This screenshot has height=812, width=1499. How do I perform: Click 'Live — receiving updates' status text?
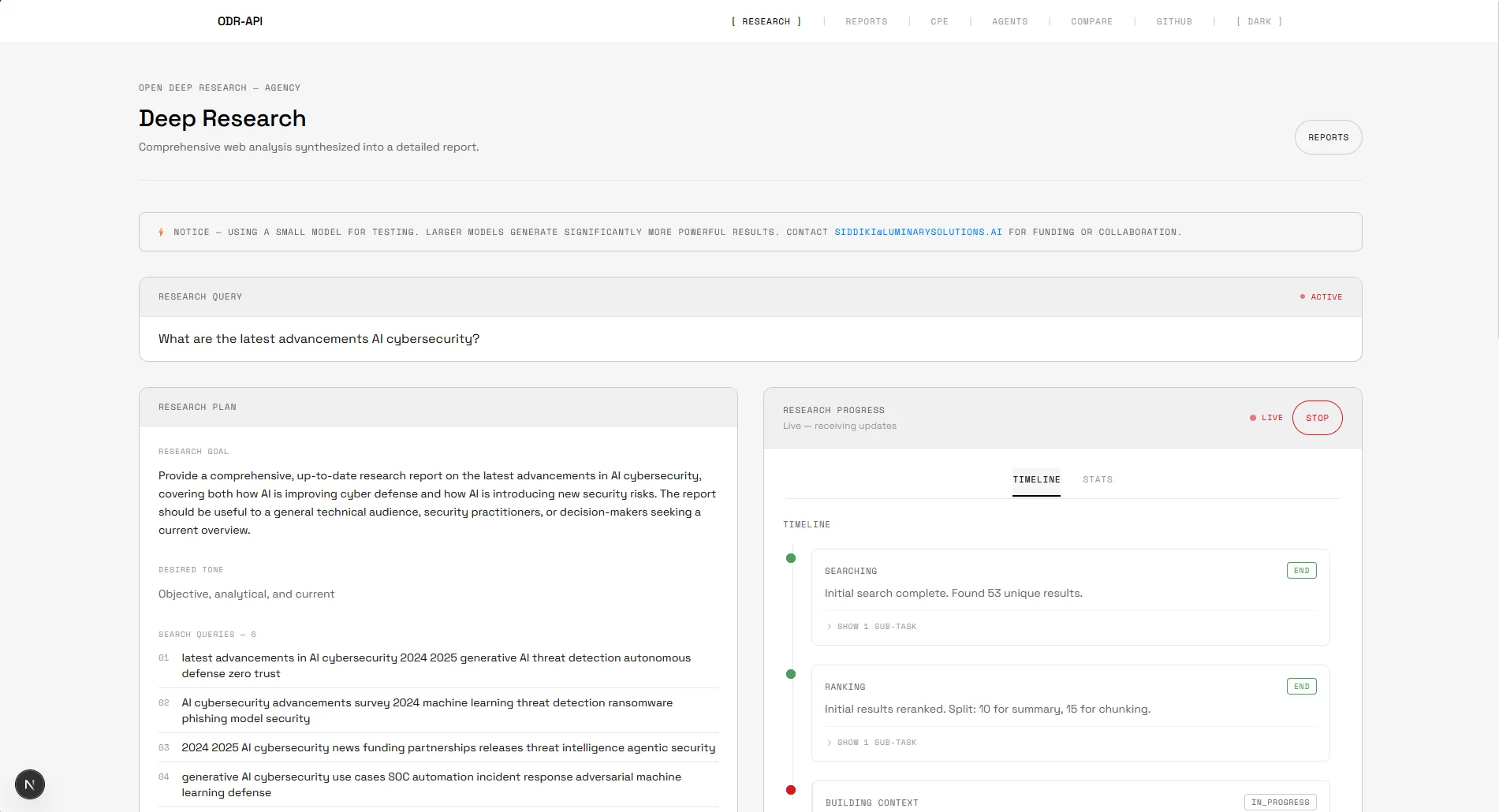pyautogui.click(x=839, y=426)
